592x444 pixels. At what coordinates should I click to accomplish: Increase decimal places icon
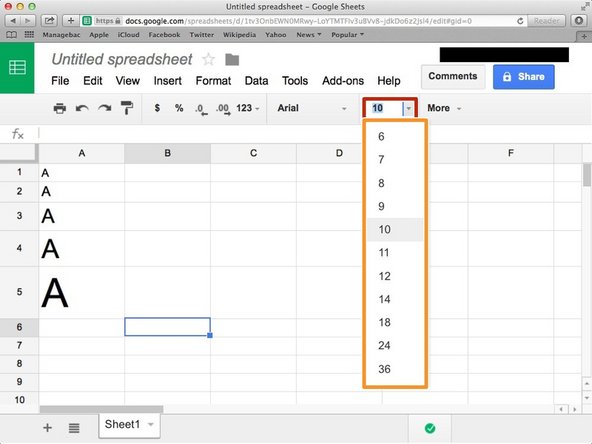click(x=223, y=109)
